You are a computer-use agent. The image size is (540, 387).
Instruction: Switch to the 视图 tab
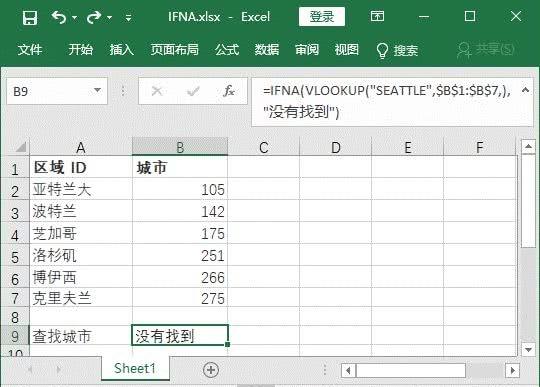pyautogui.click(x=347, y=50)
